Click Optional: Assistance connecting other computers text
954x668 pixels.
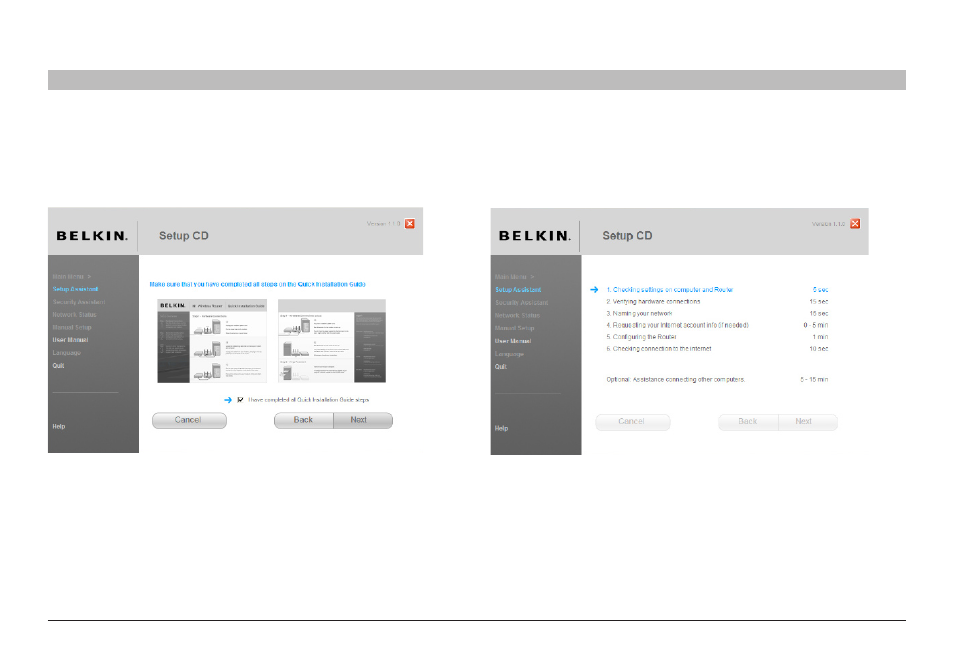point(675,379)
